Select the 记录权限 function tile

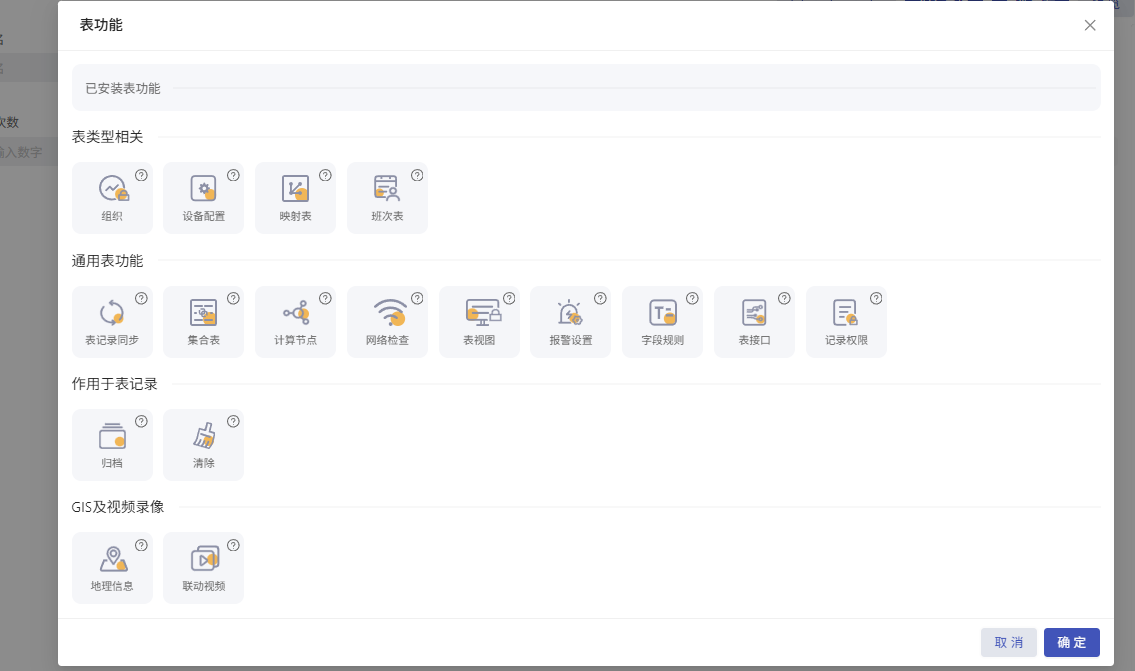[x=846, y=313]
